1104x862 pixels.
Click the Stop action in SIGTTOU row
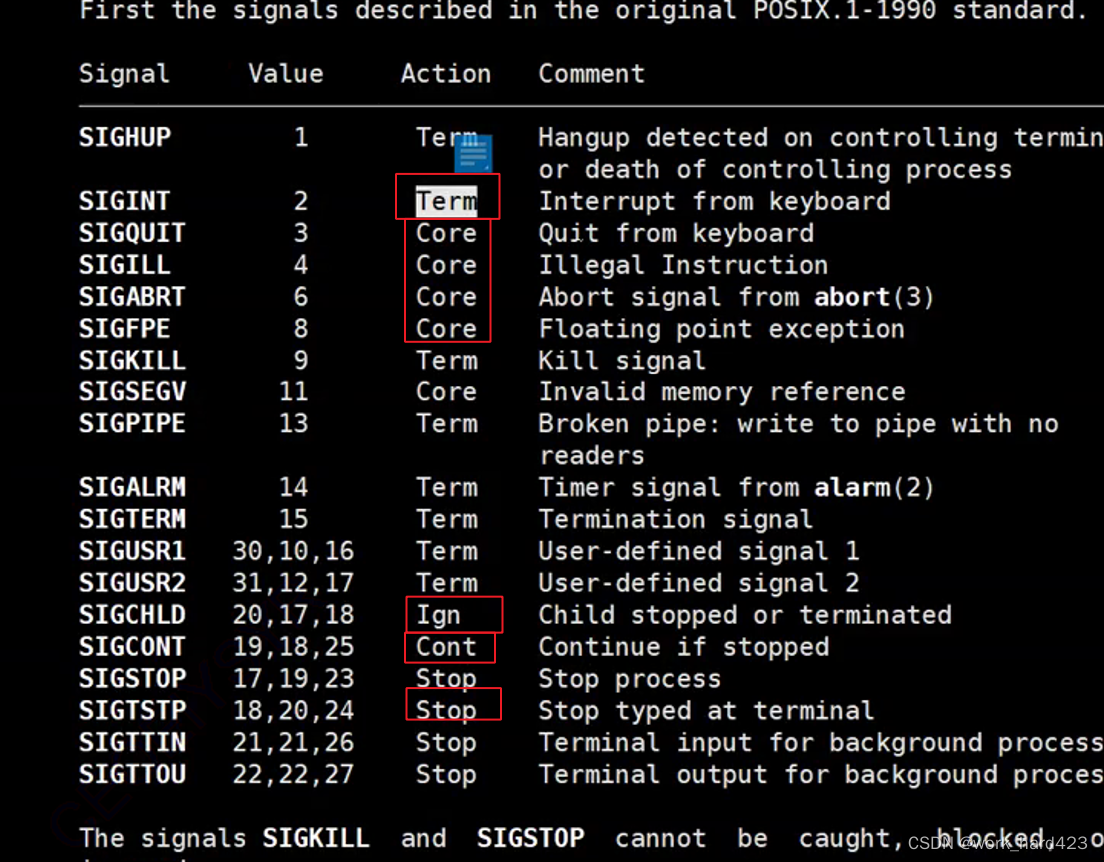(446, 774)
